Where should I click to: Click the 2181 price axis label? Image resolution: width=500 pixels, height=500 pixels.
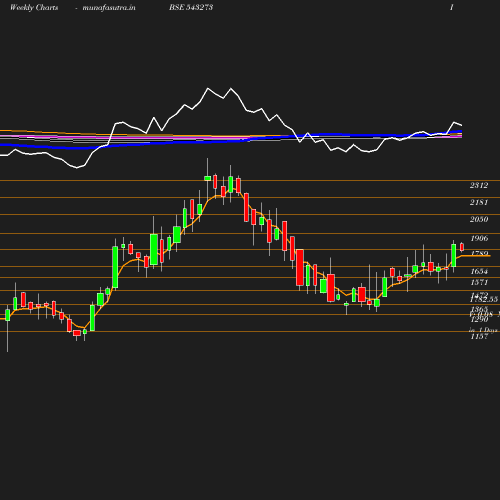[479, 202]
